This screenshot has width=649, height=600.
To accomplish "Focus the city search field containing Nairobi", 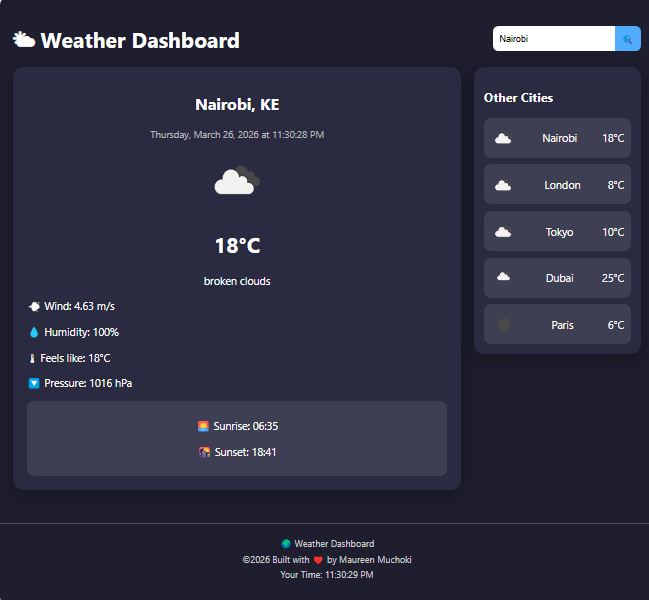I will (x=554, y=39).
